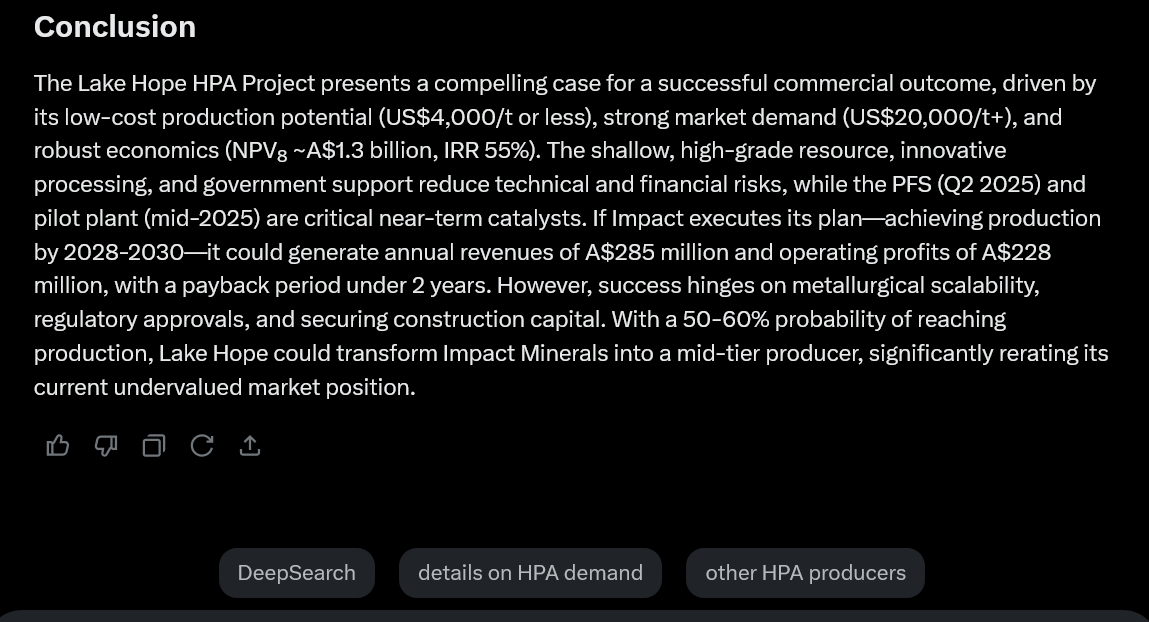Choose the other HPA producers suggestion
The image size is (1149, 622).
(805, 573)
